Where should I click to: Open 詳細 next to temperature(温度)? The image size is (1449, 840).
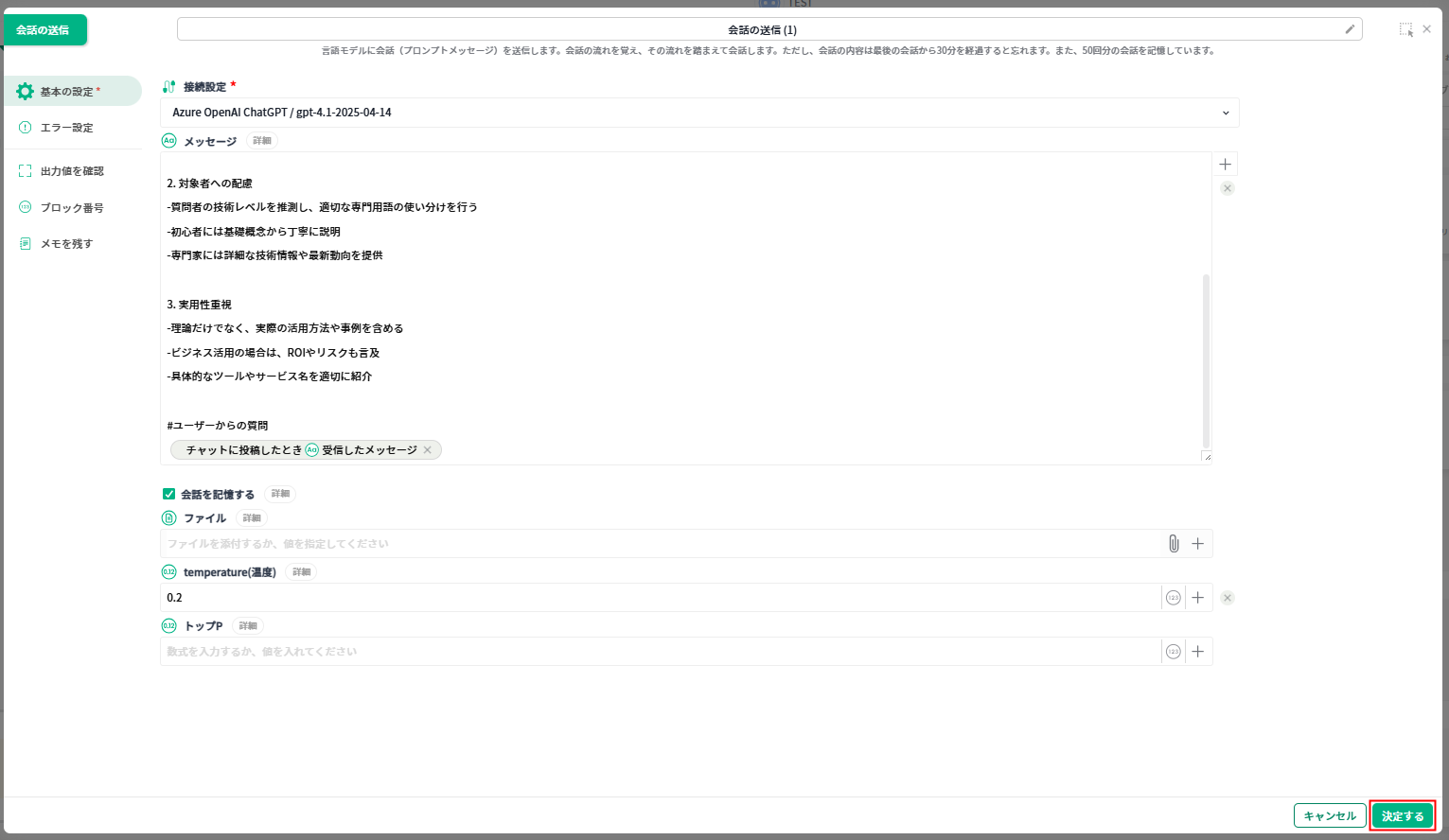301,572
